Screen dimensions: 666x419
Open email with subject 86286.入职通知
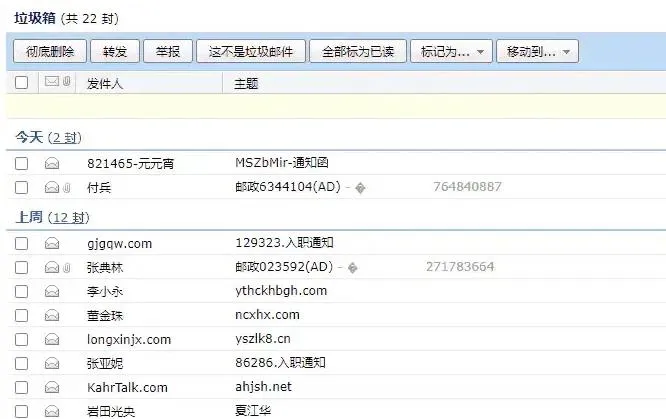[280, 362]
